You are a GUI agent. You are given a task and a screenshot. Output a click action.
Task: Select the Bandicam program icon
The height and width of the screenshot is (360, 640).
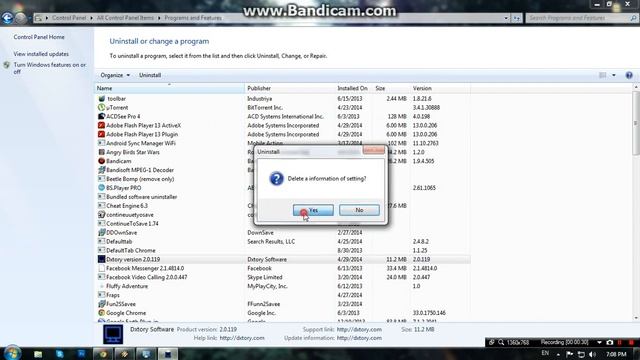[x=101, y=161]
